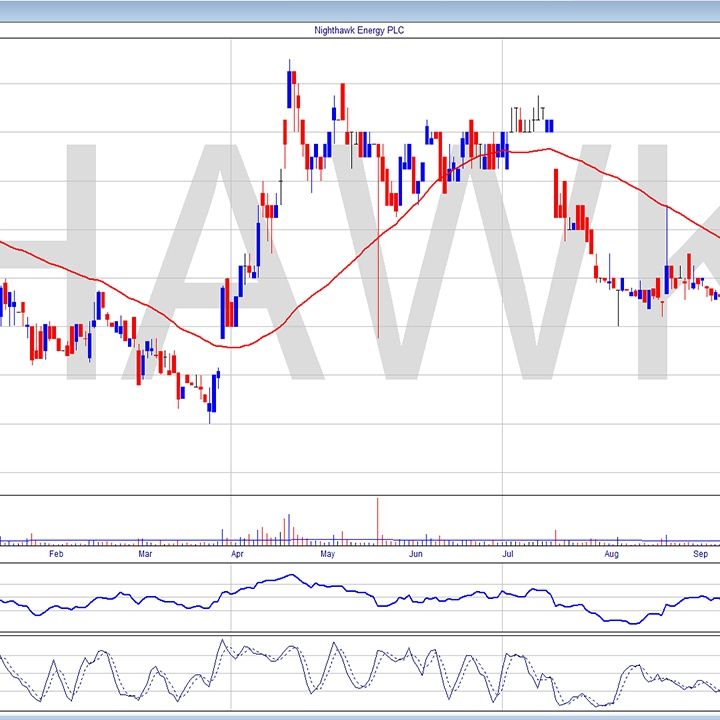Viewport: 720px width, 720px height.
Task: Click the May month axis label
Action: tap(327, 553)
